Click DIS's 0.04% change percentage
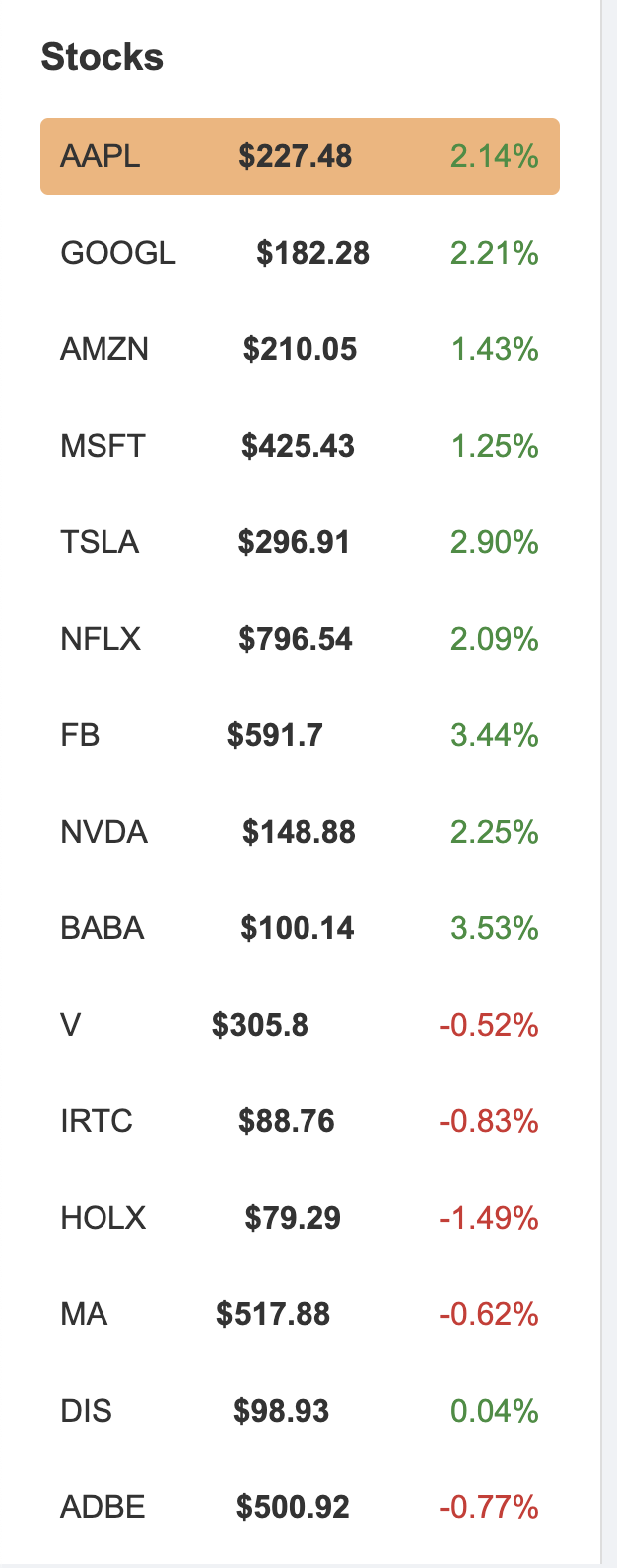 [x=494, y=1411]
